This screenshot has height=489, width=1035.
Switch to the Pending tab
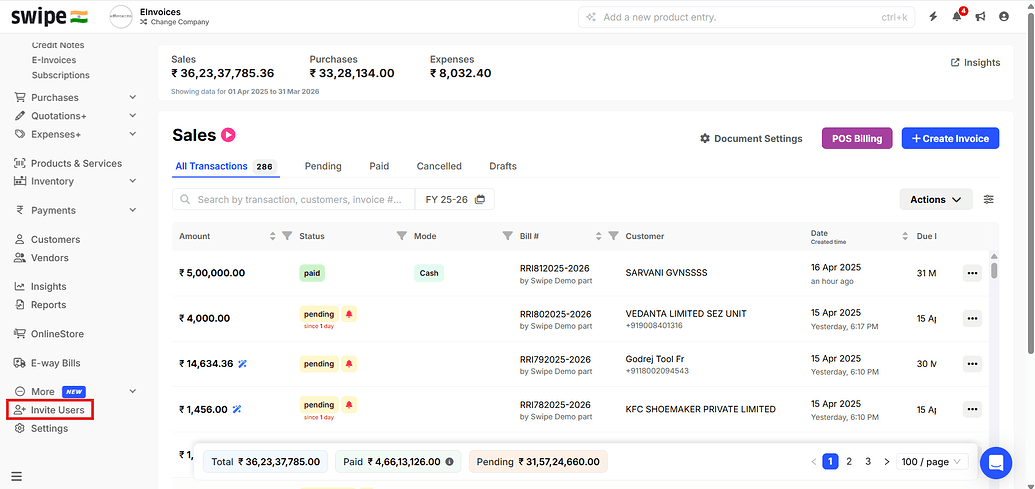coord(323,166)
